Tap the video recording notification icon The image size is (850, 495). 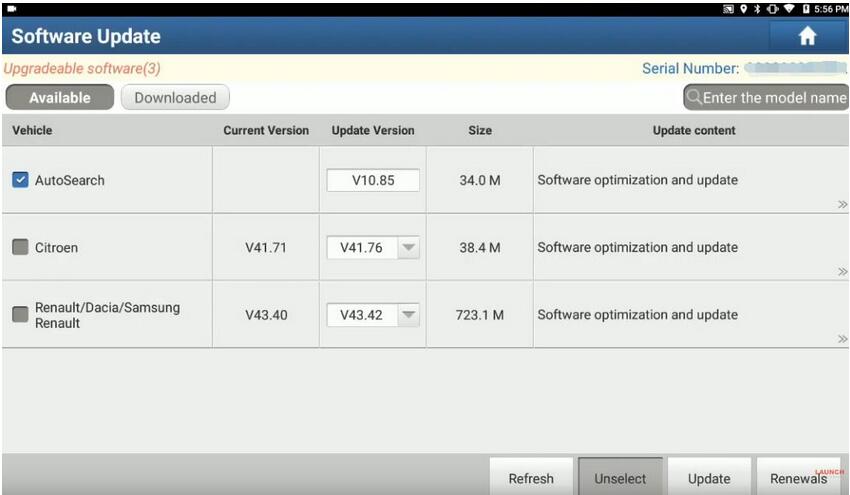(12, 9)
